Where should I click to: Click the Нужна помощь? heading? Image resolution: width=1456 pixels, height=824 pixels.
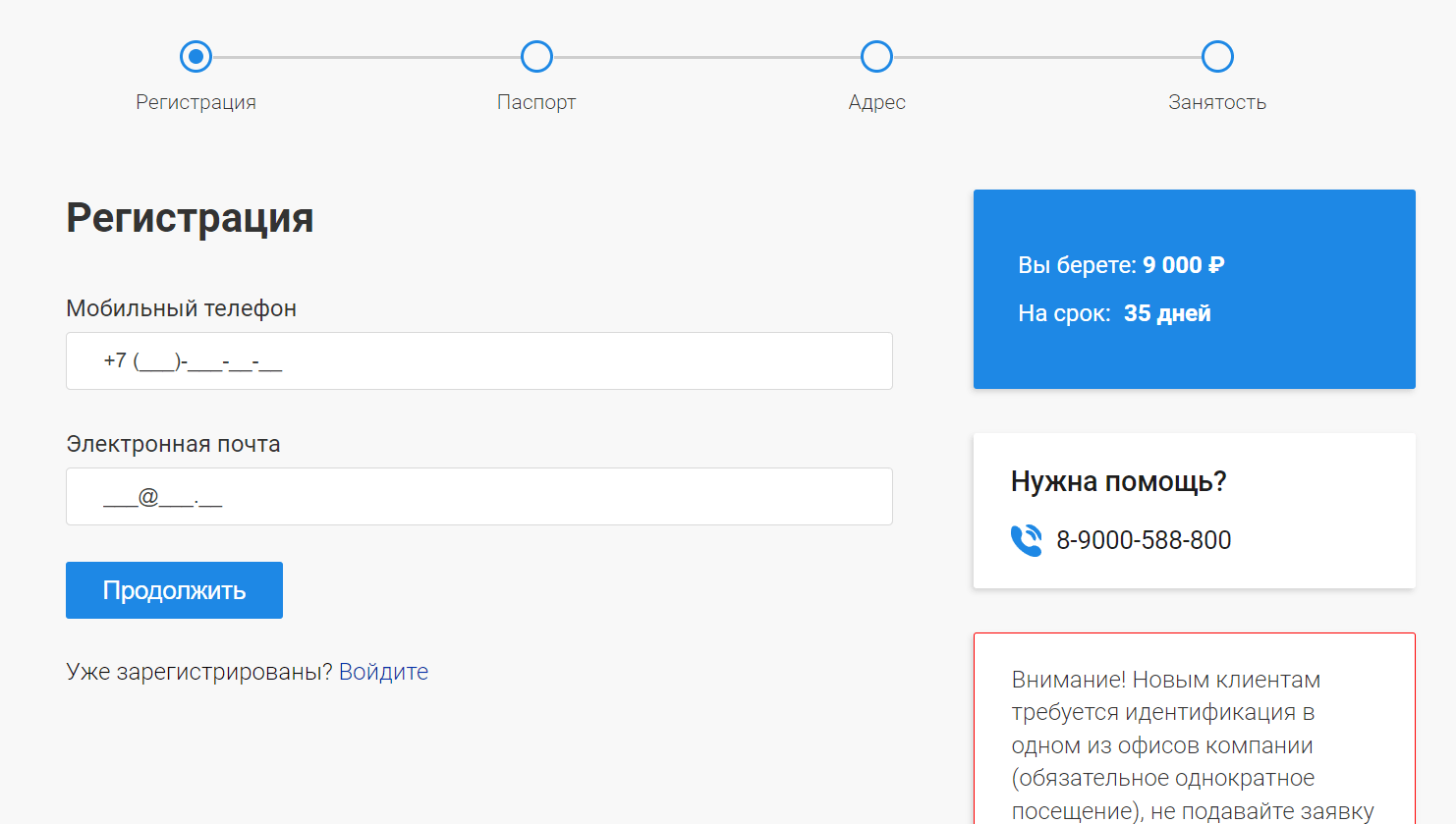click(1119, 481)
